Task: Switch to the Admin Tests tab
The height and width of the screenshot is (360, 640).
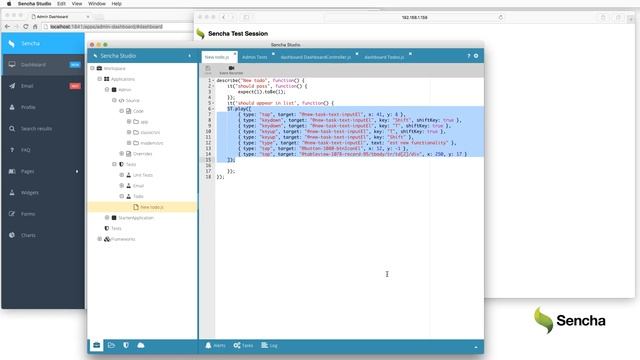Action: [255, 57]
